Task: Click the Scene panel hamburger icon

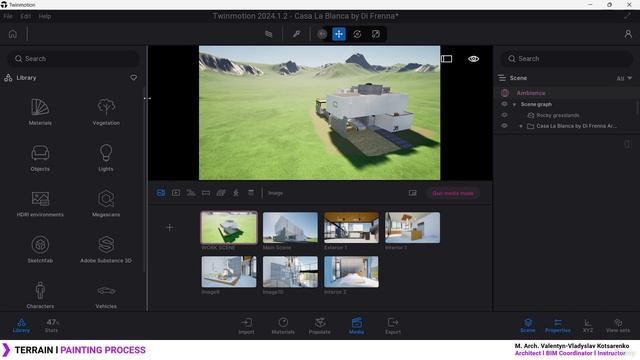Action: tap(502, 78)
